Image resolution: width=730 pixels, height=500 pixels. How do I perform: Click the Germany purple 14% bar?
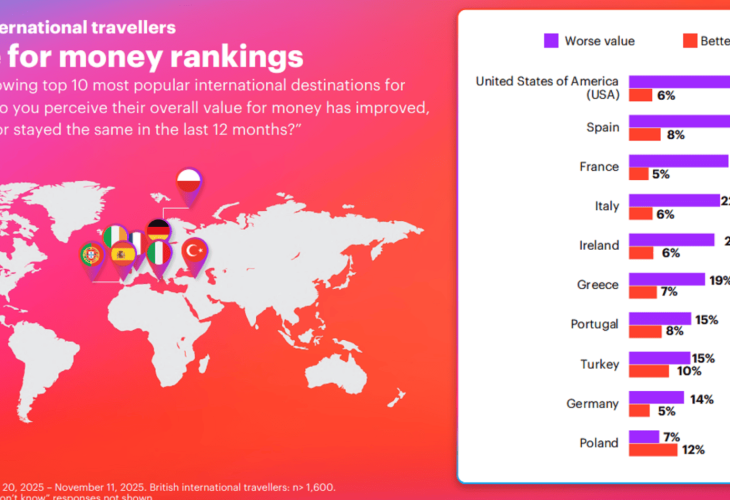[x=655, y=397]
